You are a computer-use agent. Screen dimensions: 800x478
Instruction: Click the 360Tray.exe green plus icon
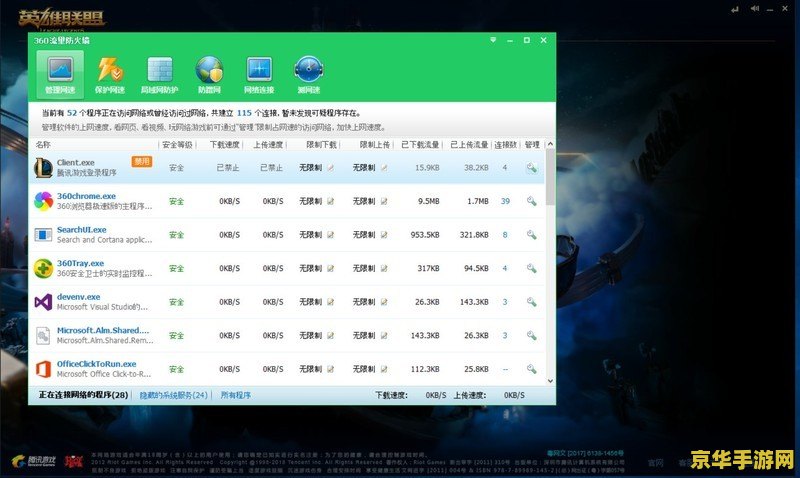point(43,268)
